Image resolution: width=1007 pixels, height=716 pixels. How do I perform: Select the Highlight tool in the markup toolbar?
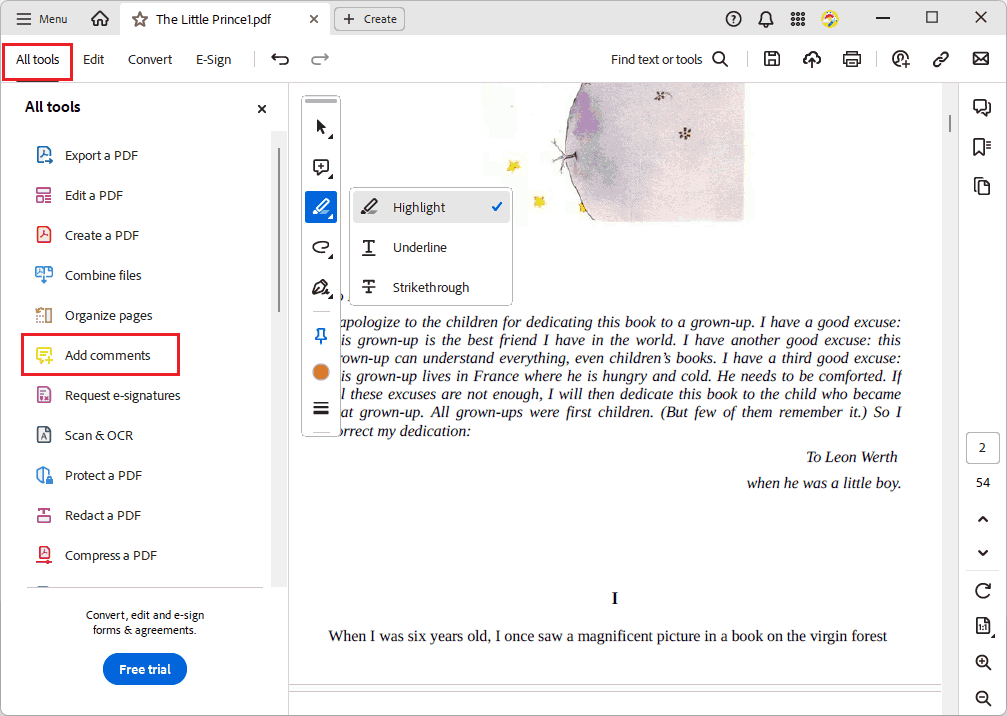click(320, 207)
